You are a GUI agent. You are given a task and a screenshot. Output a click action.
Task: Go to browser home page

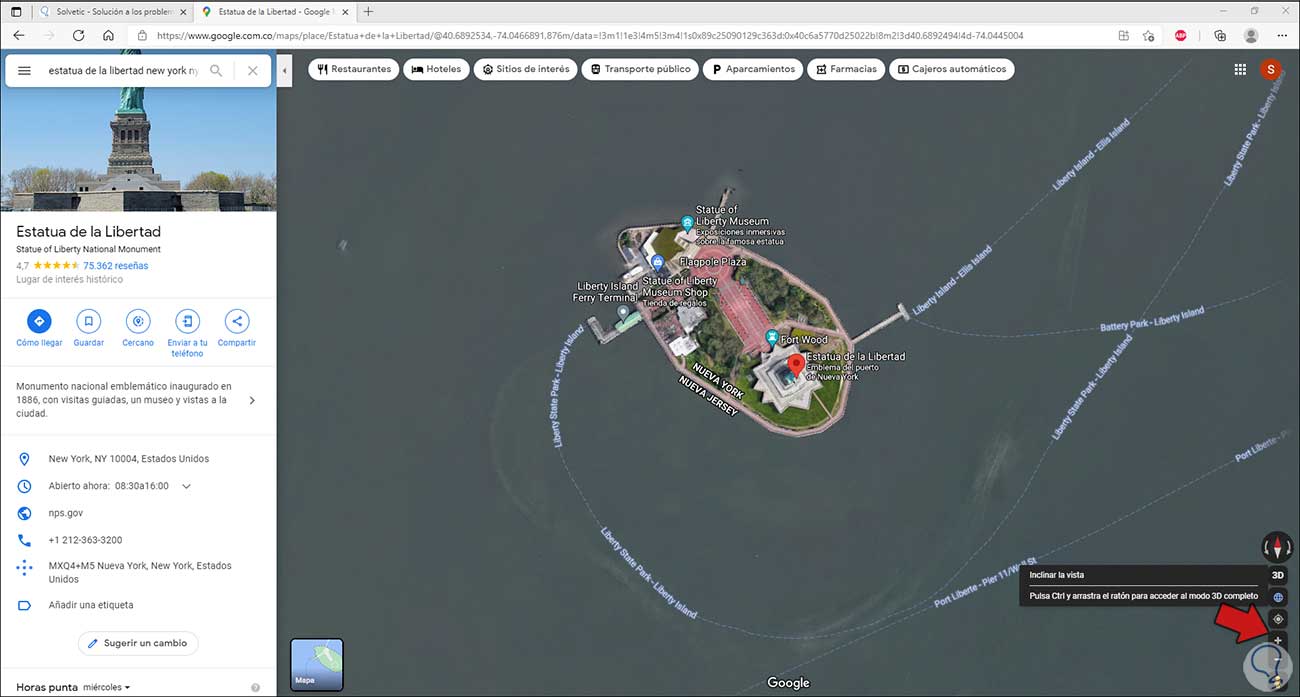pos(108,35)
